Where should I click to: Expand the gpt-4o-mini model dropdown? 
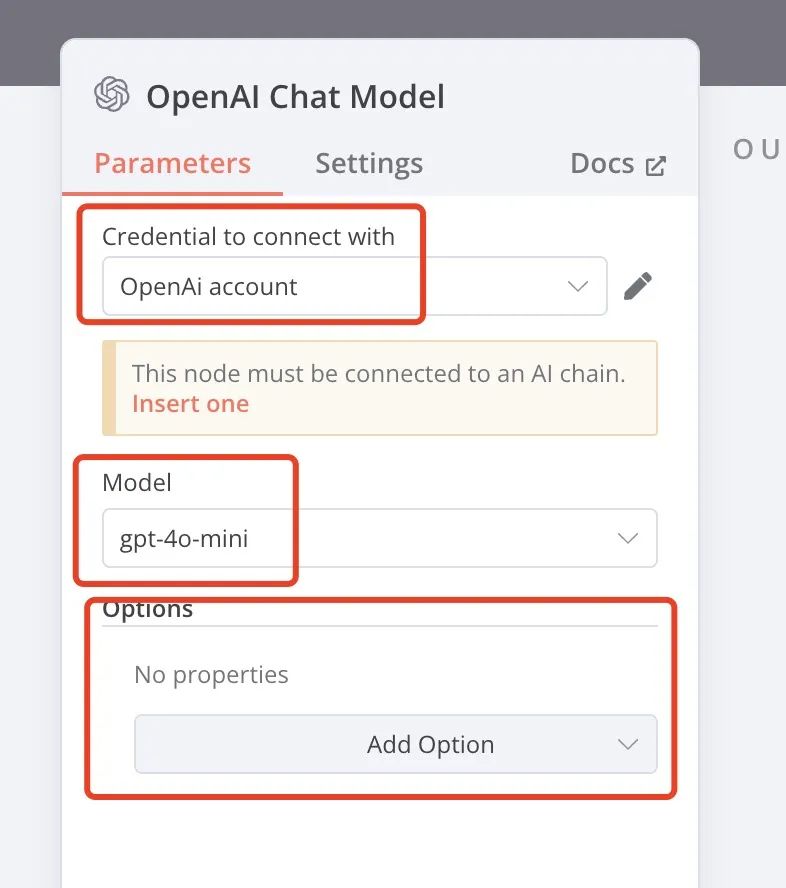click(x=378, y=538)
